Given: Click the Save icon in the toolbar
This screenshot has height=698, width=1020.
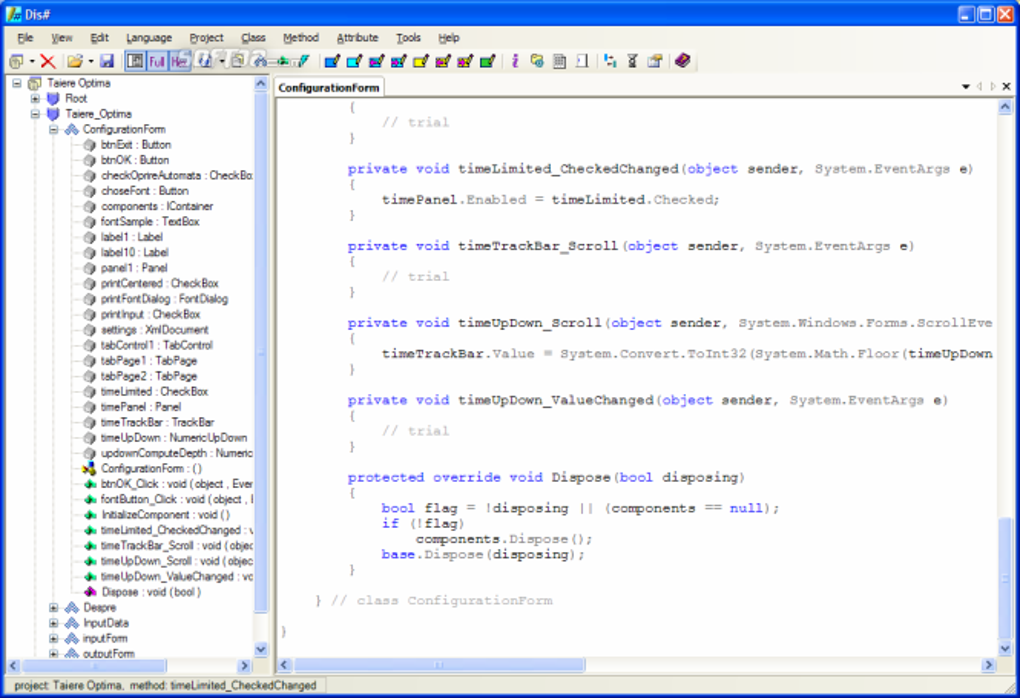Looking at the screenshot, I should pyautogui.click(x=107, y=60).
